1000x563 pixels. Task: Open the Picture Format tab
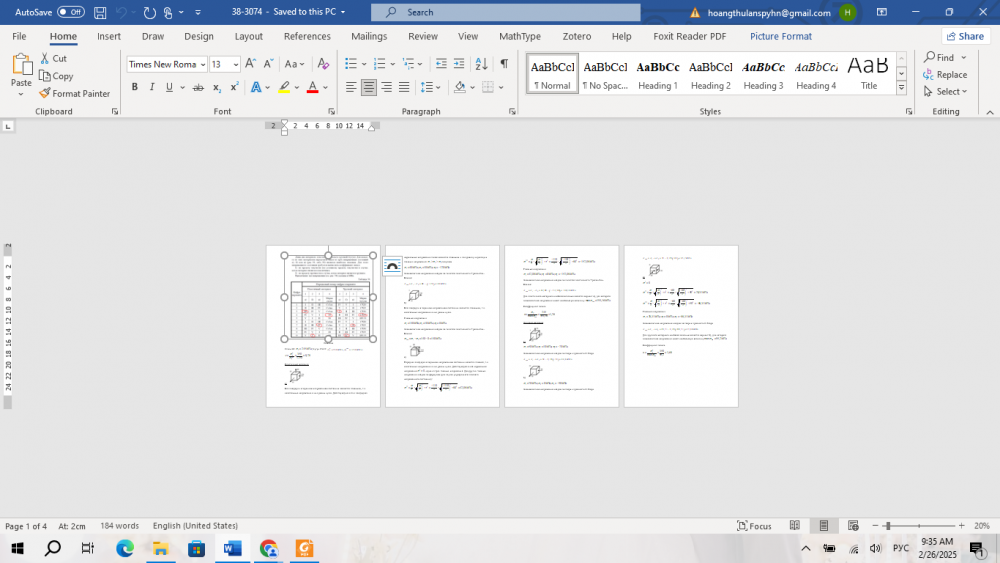(x=780, y=36)
